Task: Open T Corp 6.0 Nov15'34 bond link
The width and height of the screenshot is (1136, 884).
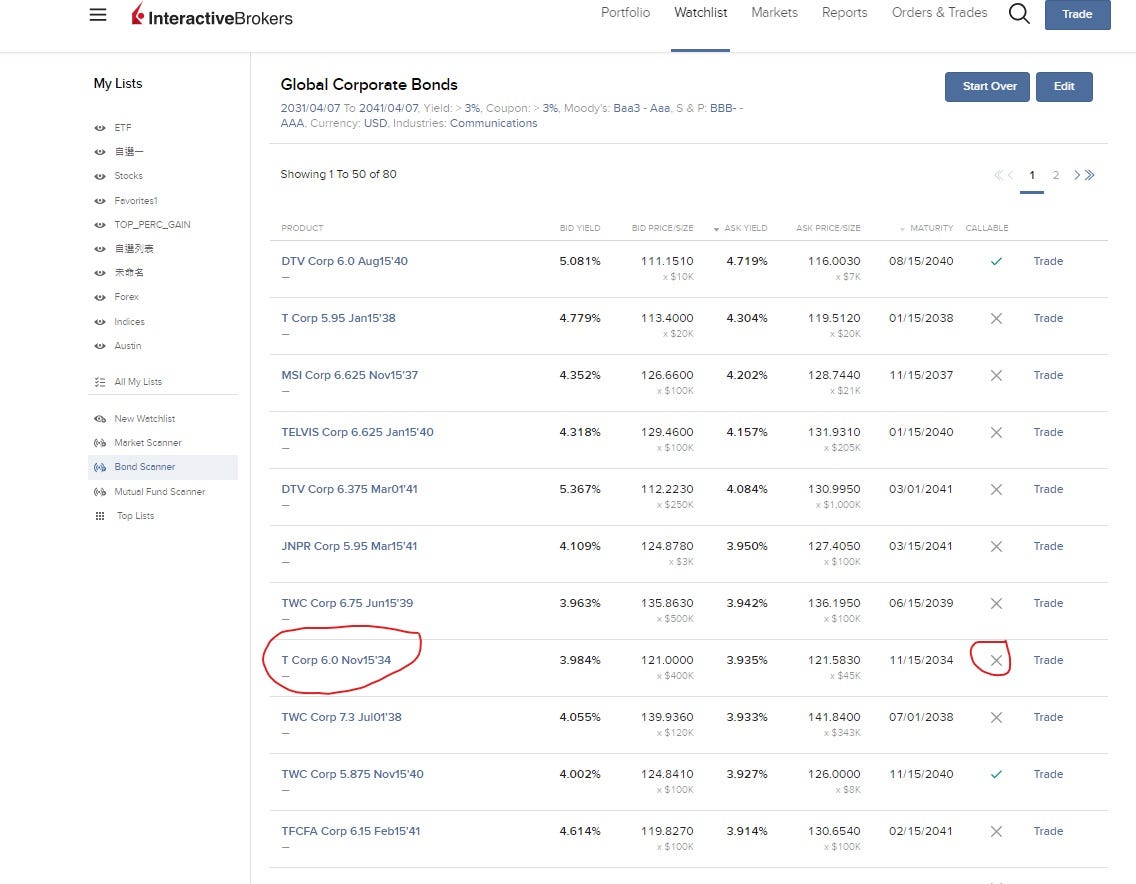Action: [x=335, y=660]
